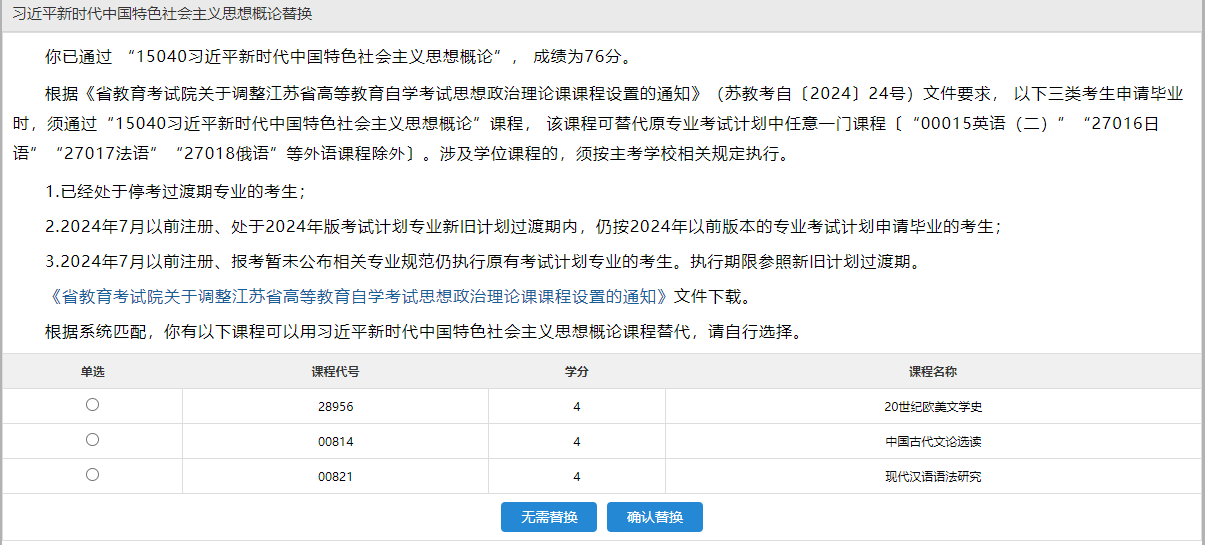The image size is (1205, 545).
Task: Click the sentence 根据系统匹配
Action: click(423, 332)
